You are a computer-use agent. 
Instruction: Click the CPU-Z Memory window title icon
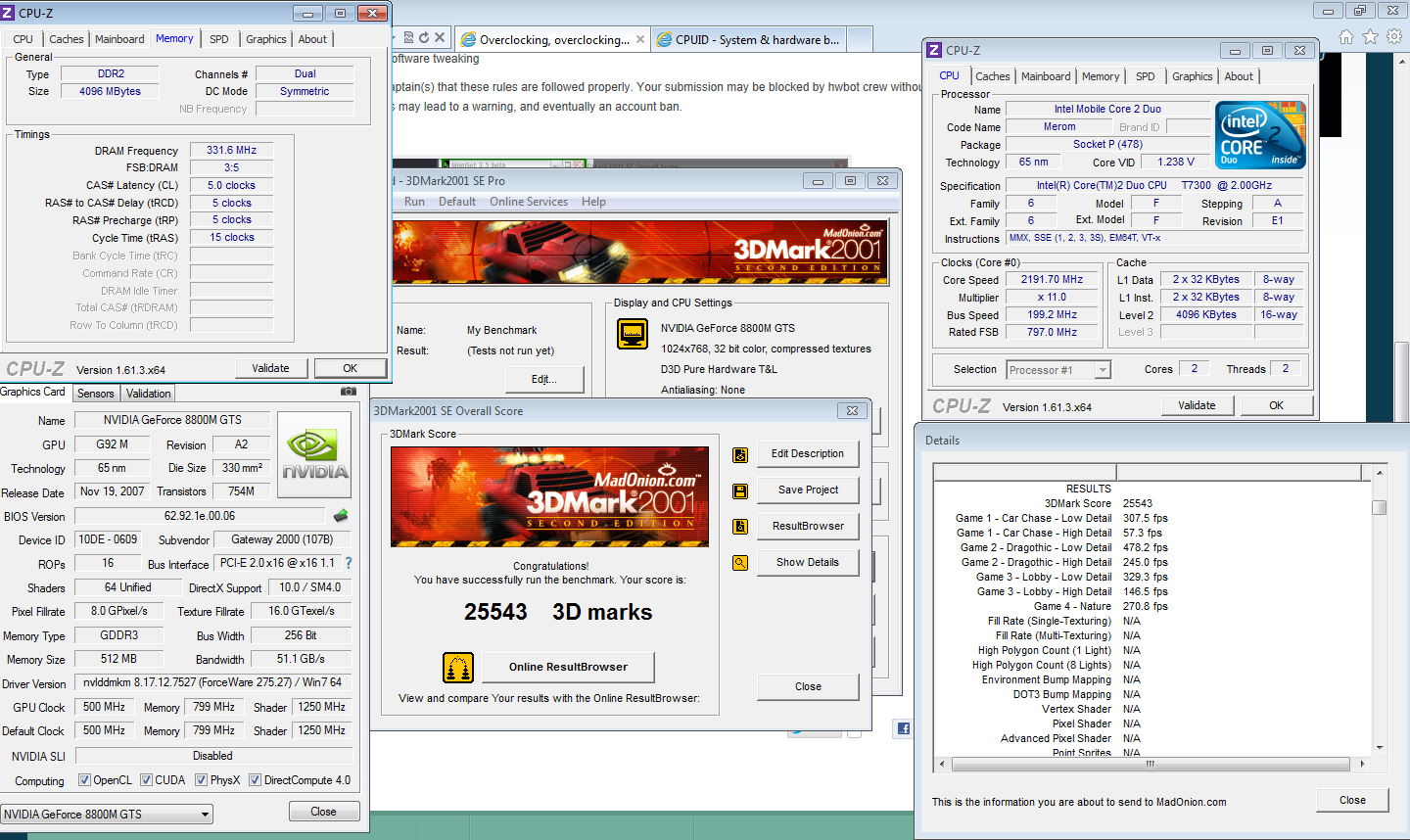[9, 13]
